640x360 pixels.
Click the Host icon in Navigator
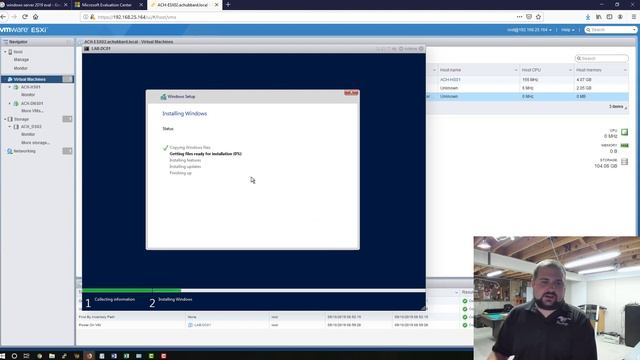point(10,52)
